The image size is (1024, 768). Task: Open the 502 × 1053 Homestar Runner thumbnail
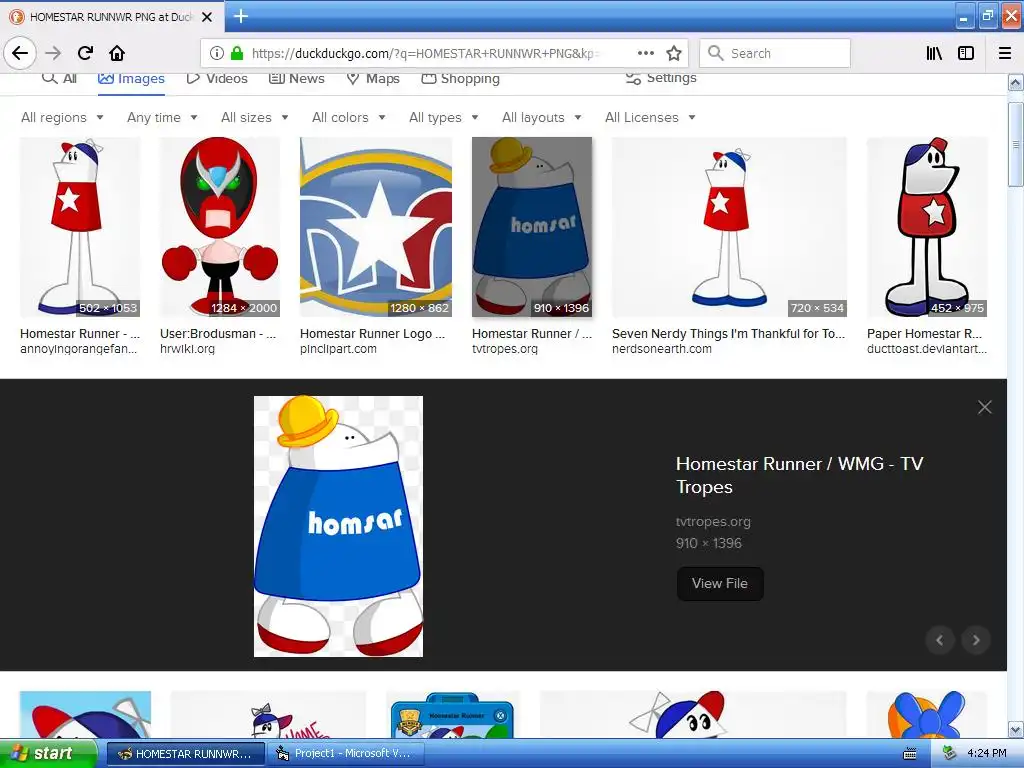coord(80,227)
